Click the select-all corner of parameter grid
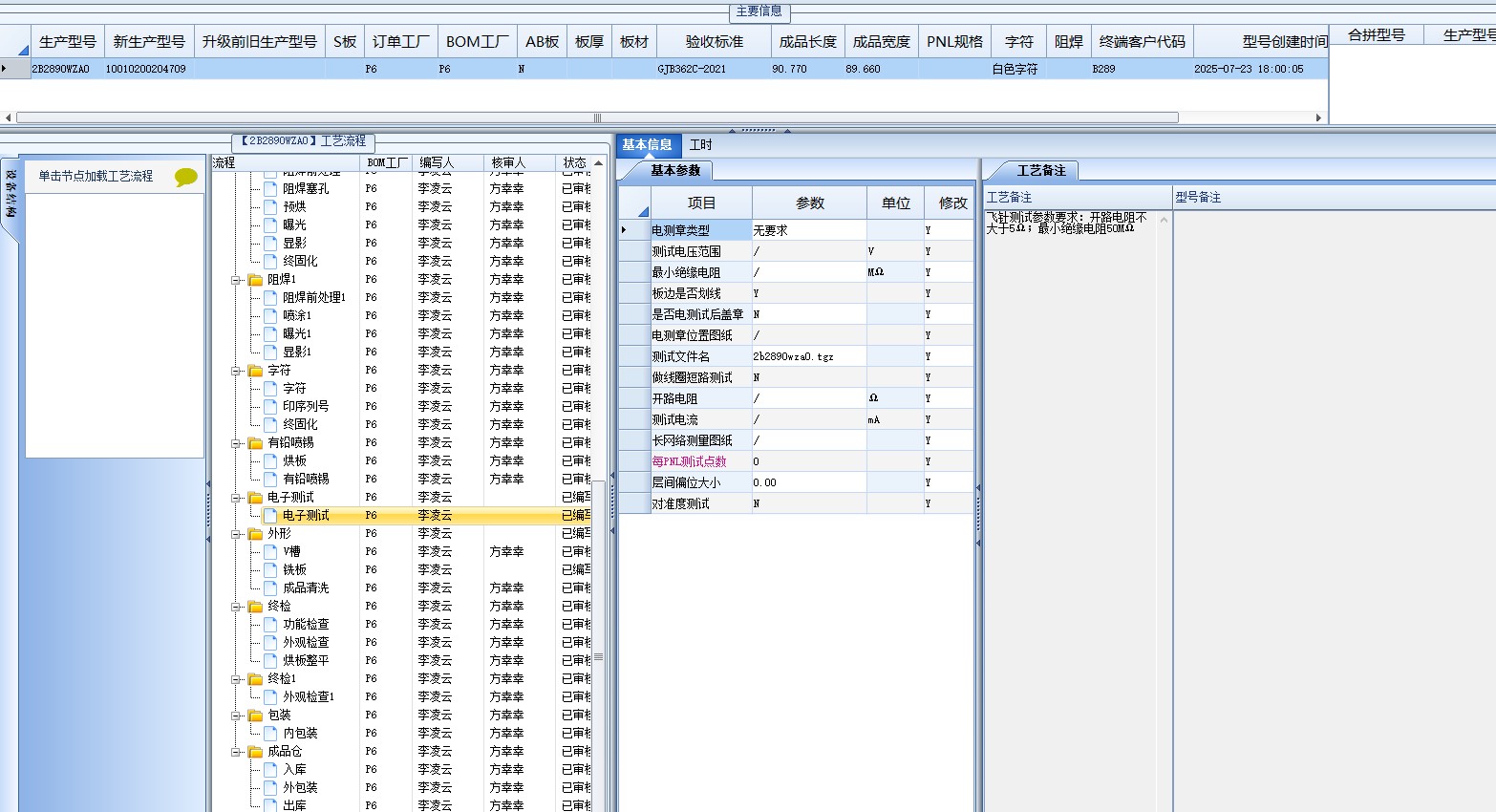The image size is (1496, 812). pyautogui.click(x=635, y=203)
